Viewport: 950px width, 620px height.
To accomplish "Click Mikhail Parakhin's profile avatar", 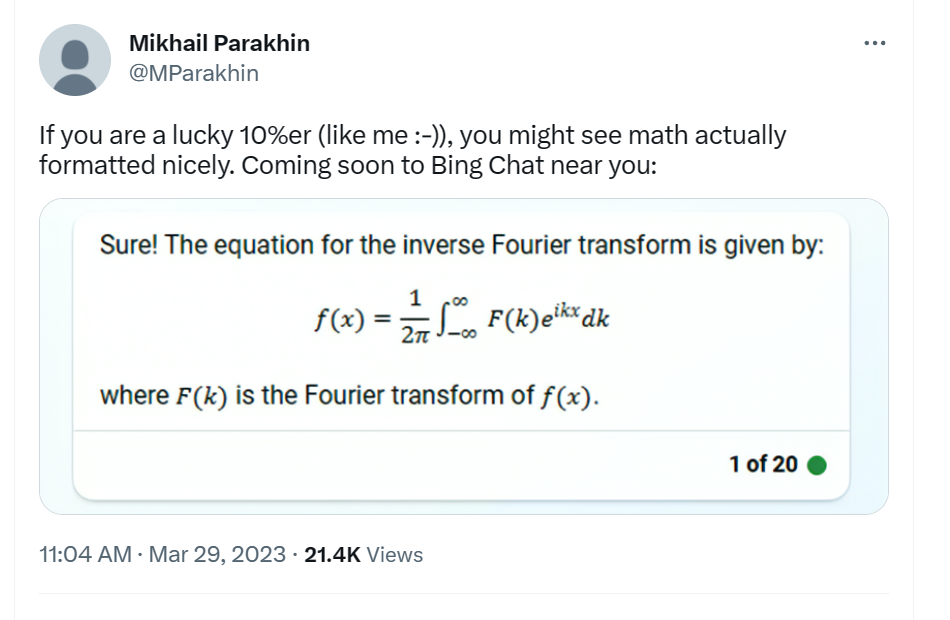I will (x=75, y=60).
